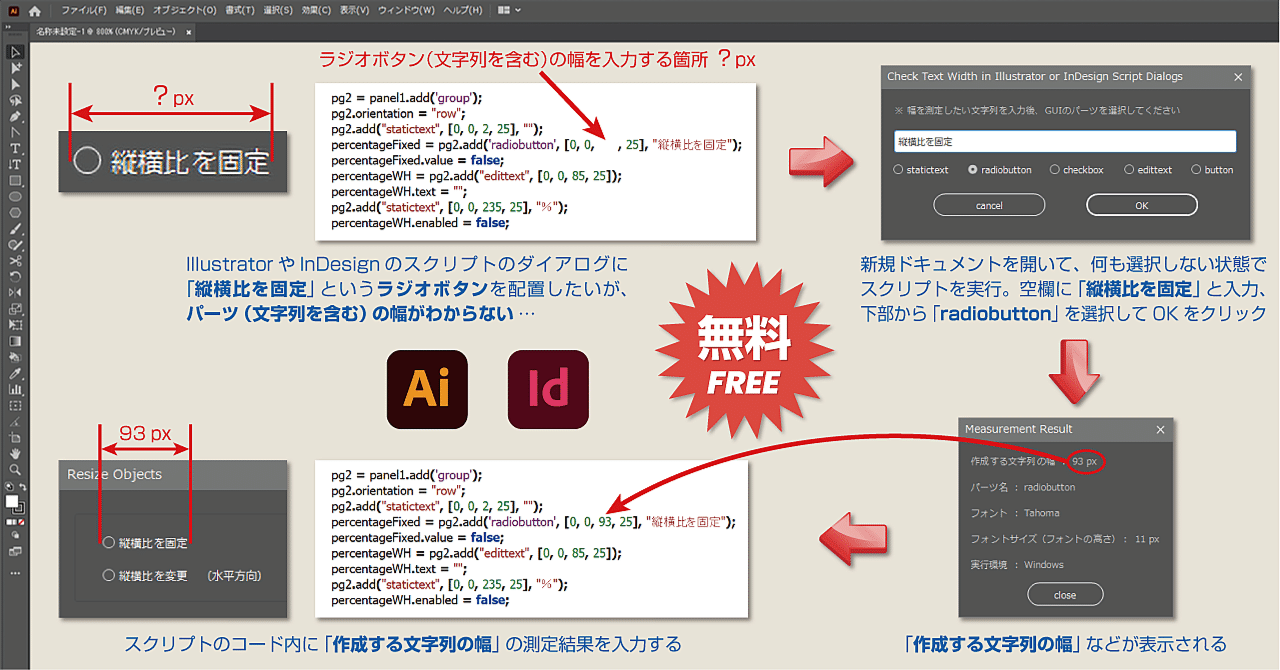Click close in the Measurement Result dialog
Screen dimensions: 1280x670
coord(1064,593)
